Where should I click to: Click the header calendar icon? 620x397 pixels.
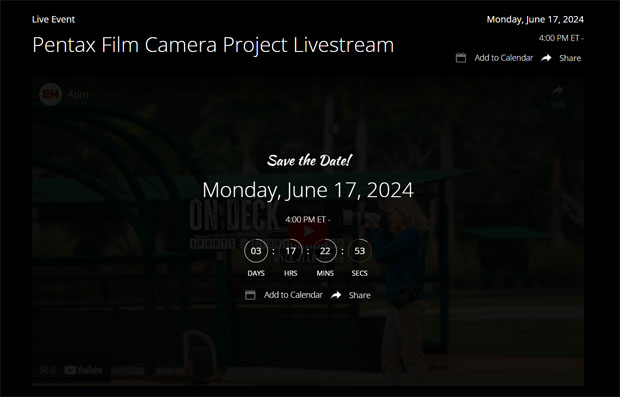[x=461, y=58]
